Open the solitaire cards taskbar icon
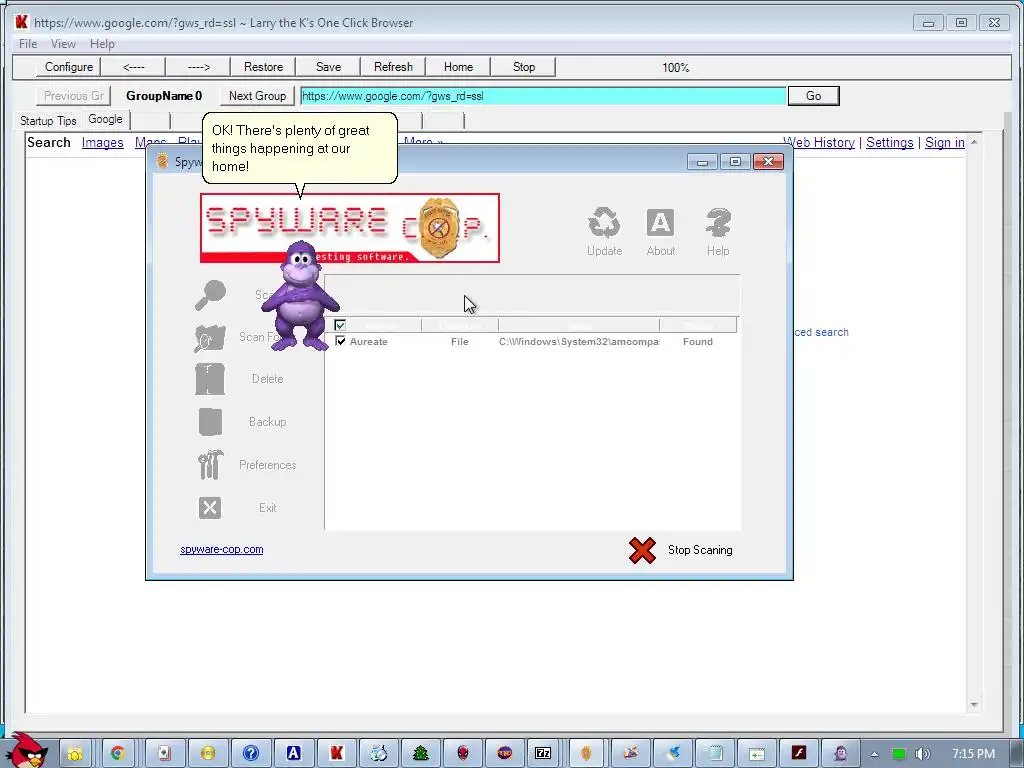This screenshot has width=1024, height=768. (x=165, y=753)
